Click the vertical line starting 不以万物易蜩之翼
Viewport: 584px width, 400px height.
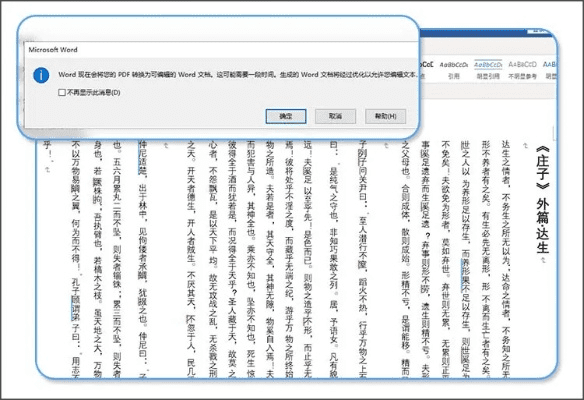click(x=76, y=259)
